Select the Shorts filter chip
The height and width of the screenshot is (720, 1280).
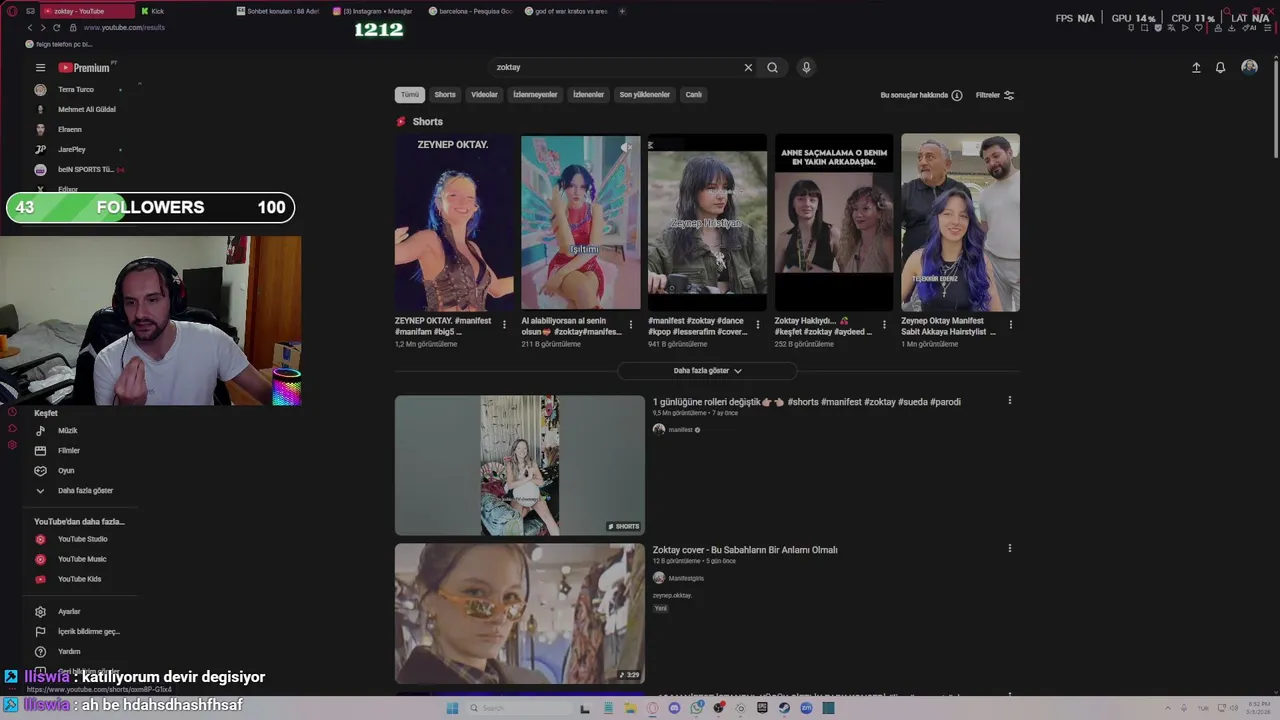pyautogui.click(x=445, y=95)
